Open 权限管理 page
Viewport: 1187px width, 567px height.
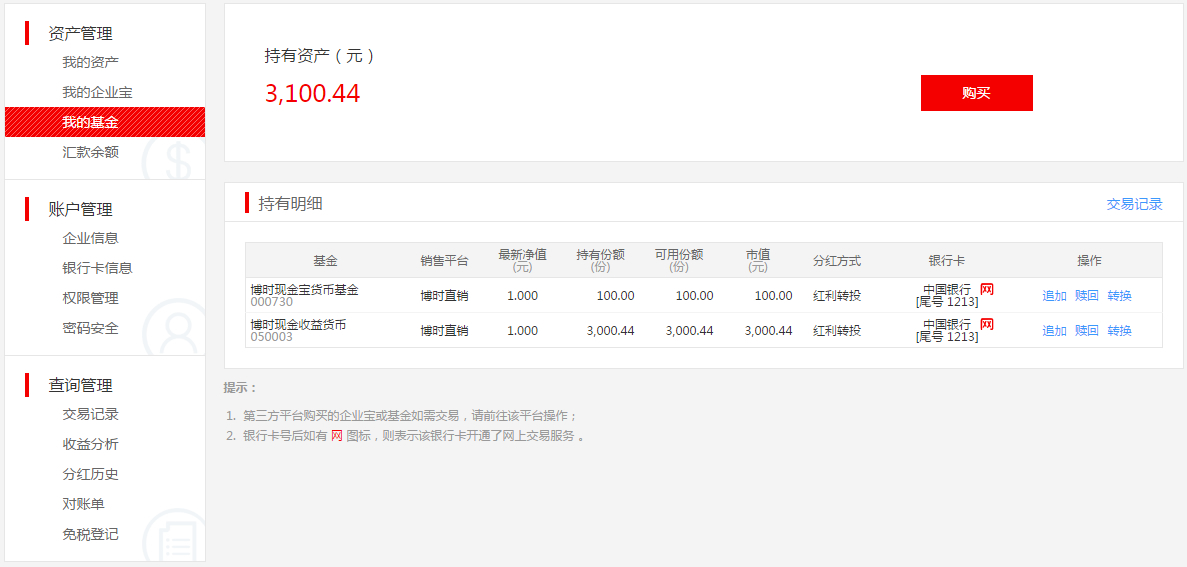tap(90, 298)
